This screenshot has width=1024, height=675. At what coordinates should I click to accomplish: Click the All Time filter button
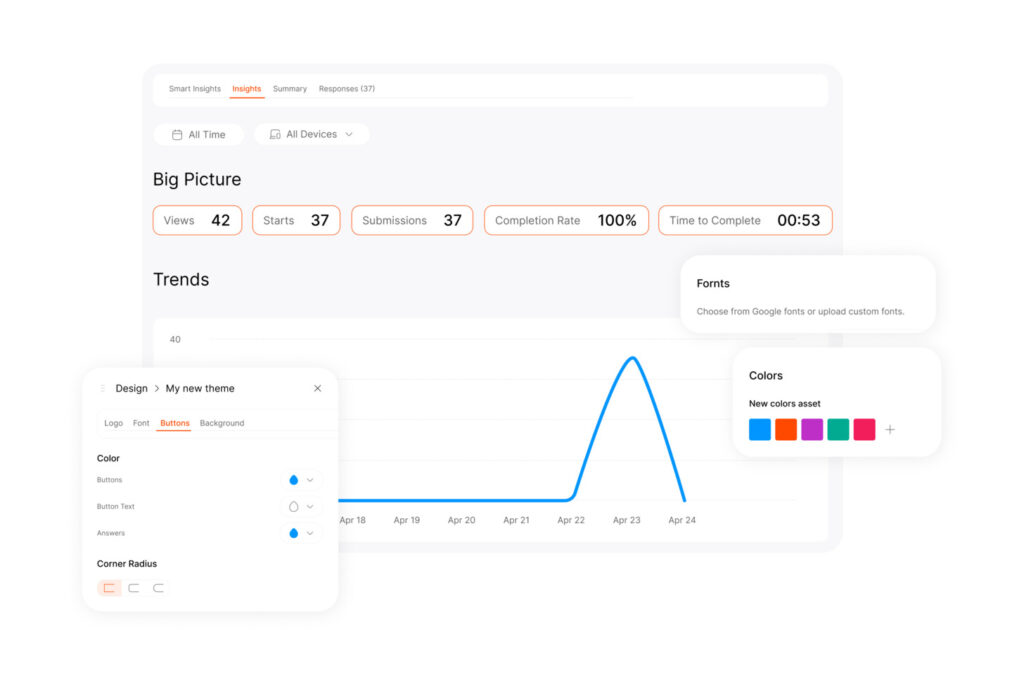[199, 134]
